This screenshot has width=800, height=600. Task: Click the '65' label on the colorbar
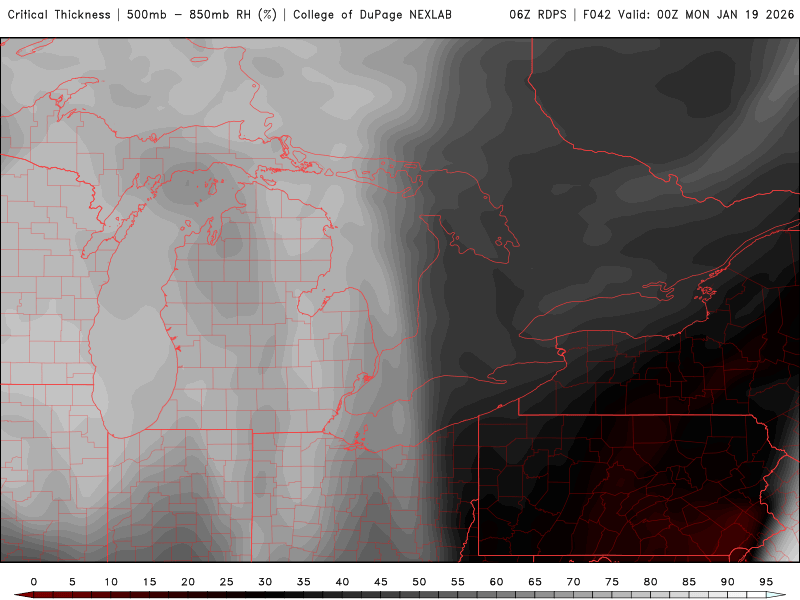pyautogui.click(x=535, y=582)
